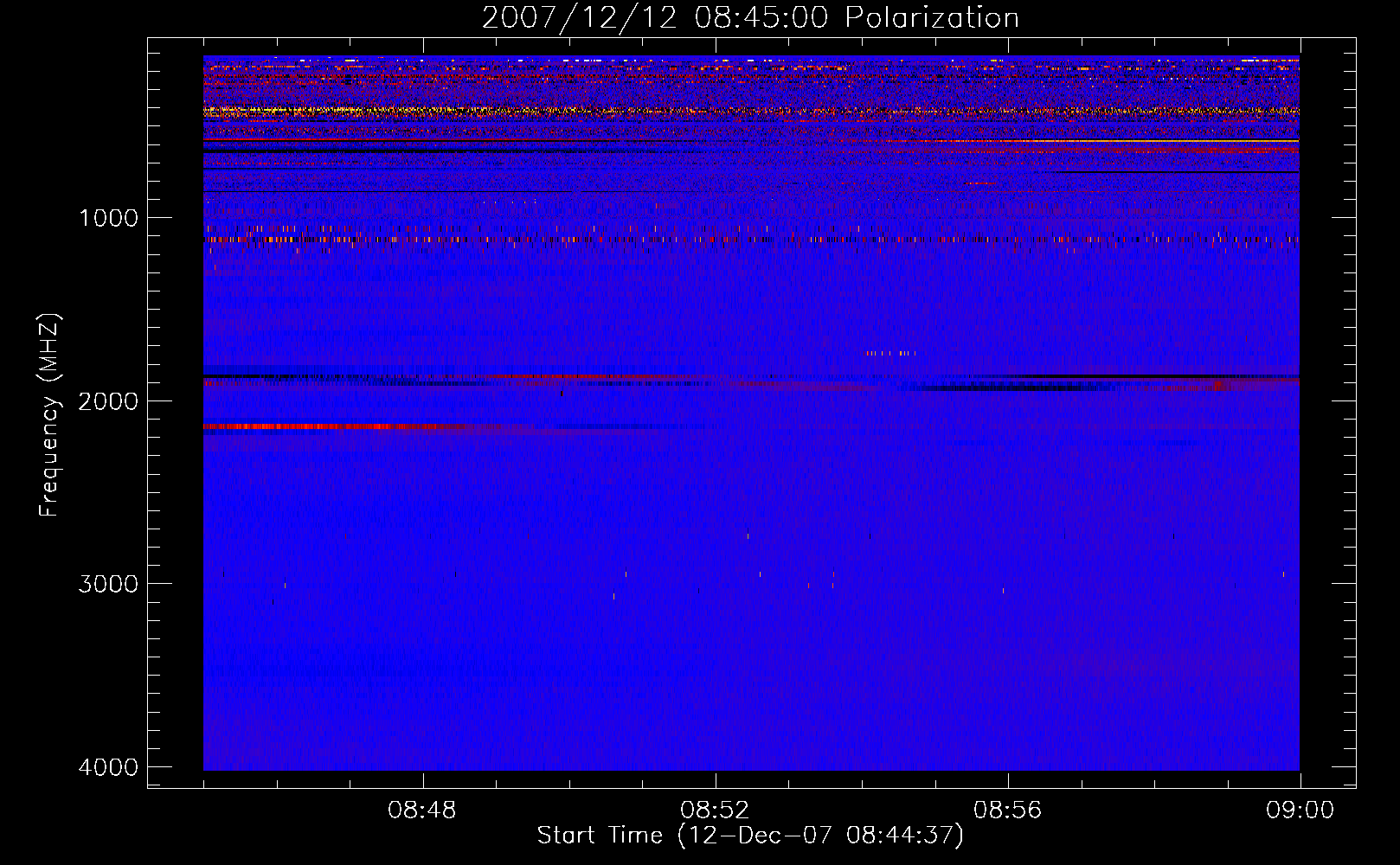Click the "Frequency (MHZ)" y-axis label
The image size is (1400, 865).
[x=49, y=415]
